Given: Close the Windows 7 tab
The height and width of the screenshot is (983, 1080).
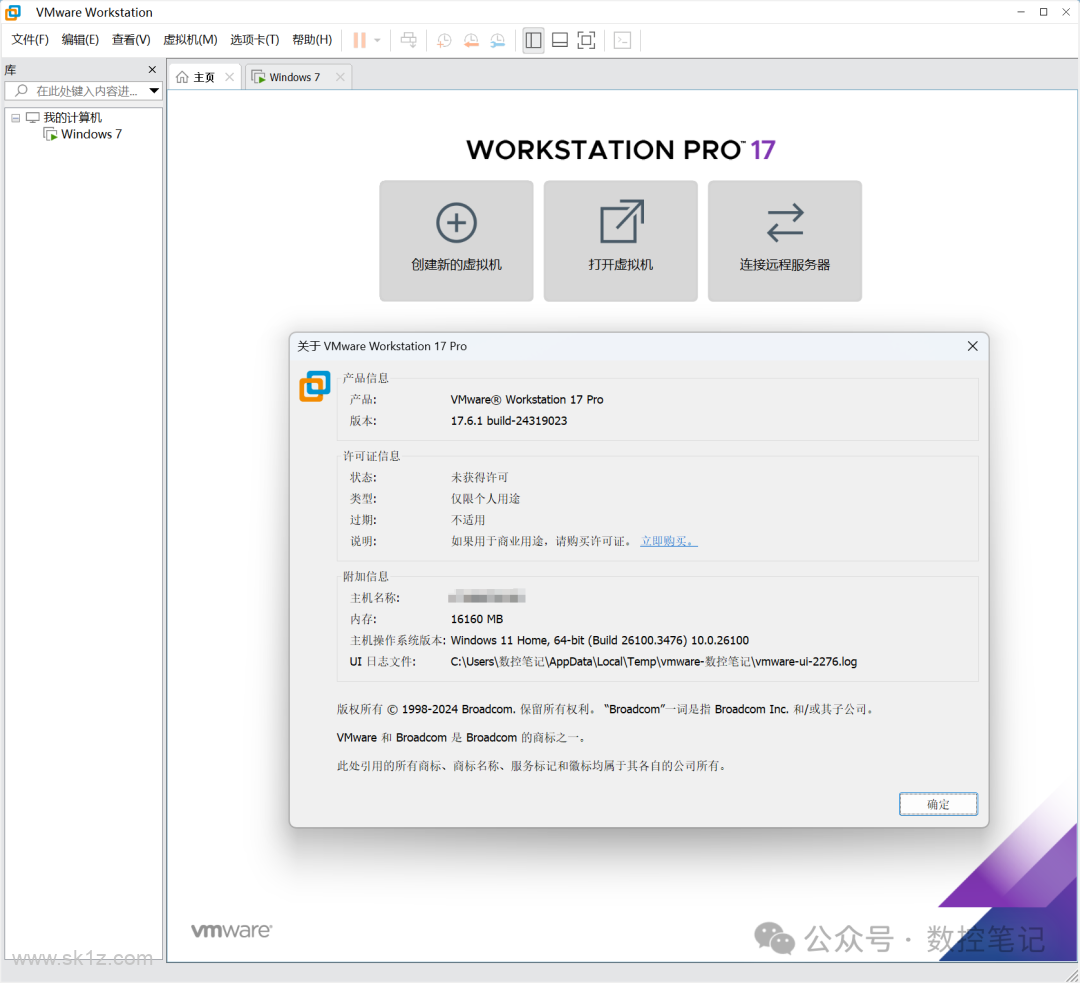Looking at the screenshot, I should [x=340, y=77].
